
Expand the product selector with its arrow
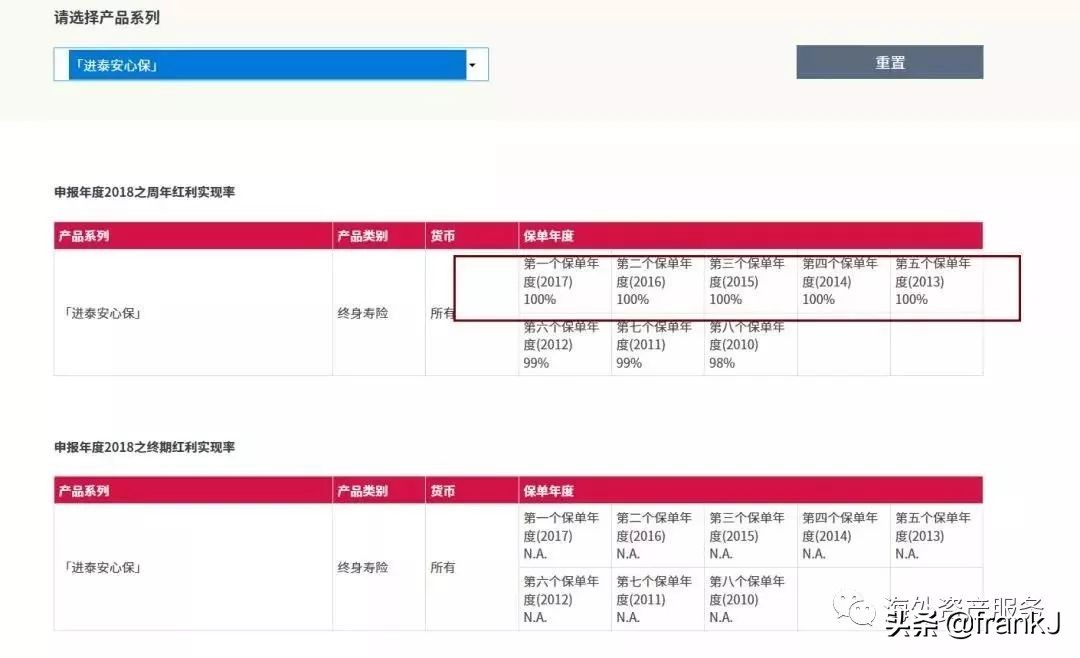(472, 64)
